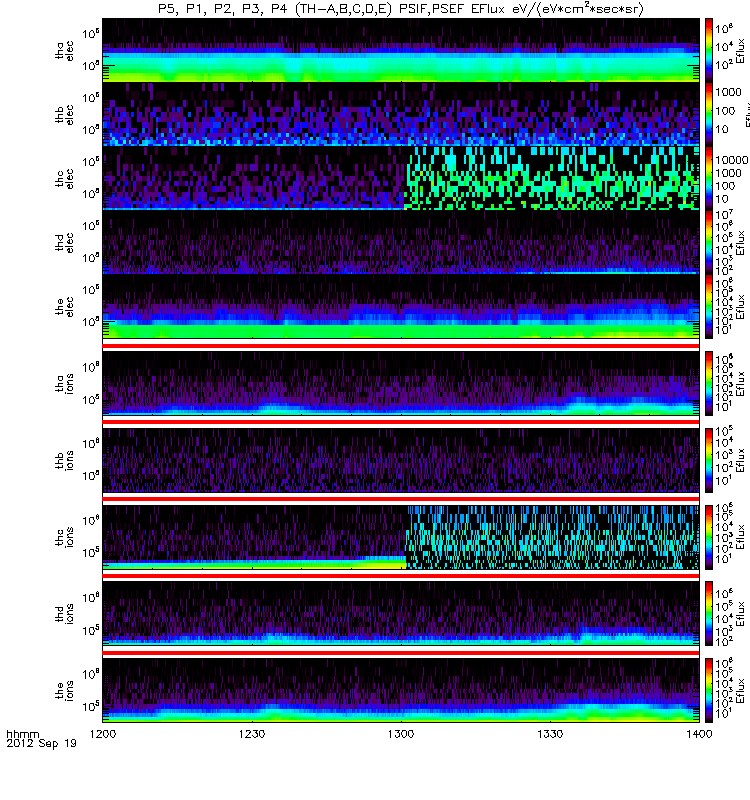Click inside the 'the ions' spectrogram panel
The height and width of the screenshot is (800, 750).
(x=401, y=690)
